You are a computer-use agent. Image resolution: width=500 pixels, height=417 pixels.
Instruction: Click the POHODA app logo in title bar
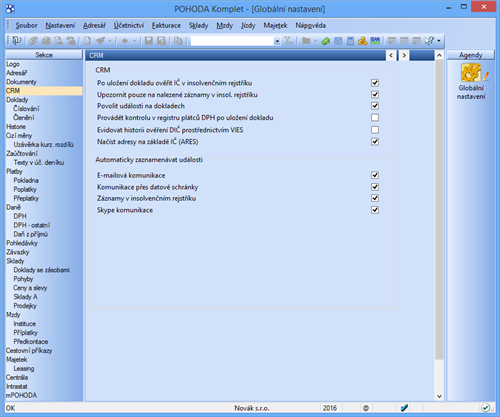pos(10,9)
